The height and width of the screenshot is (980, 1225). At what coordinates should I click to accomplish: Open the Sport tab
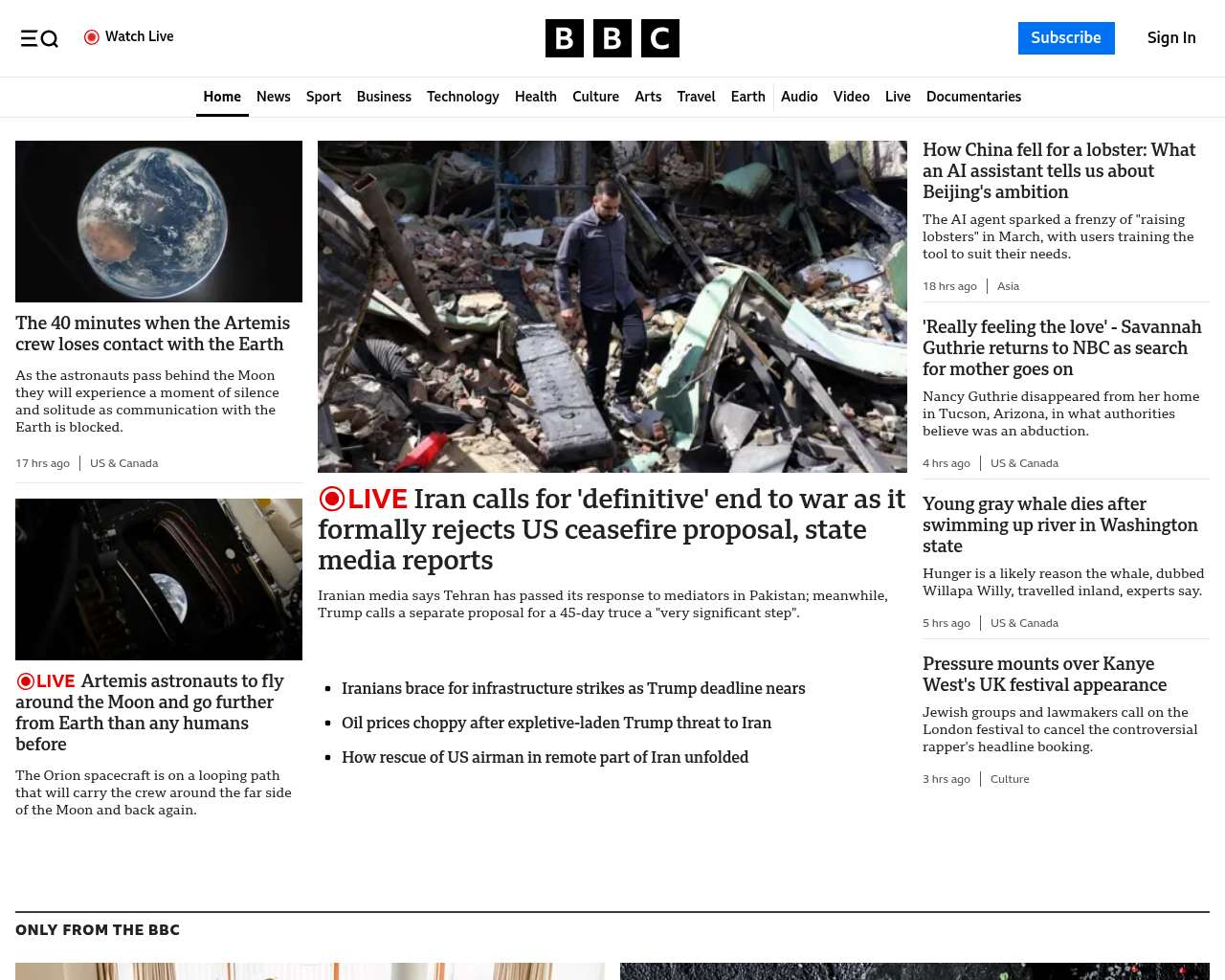point(323,97)
